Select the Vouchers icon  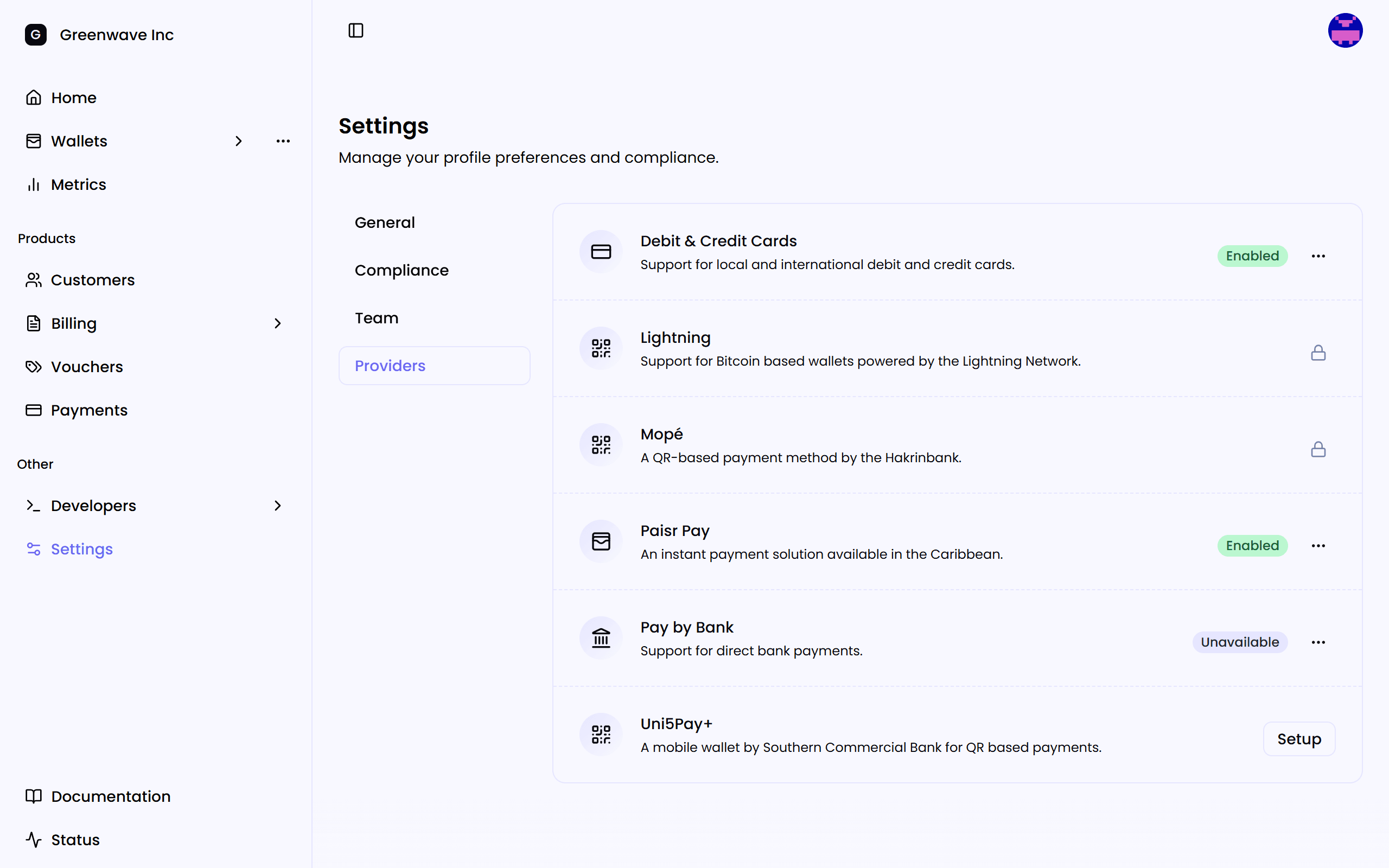(x=33, y=366)
